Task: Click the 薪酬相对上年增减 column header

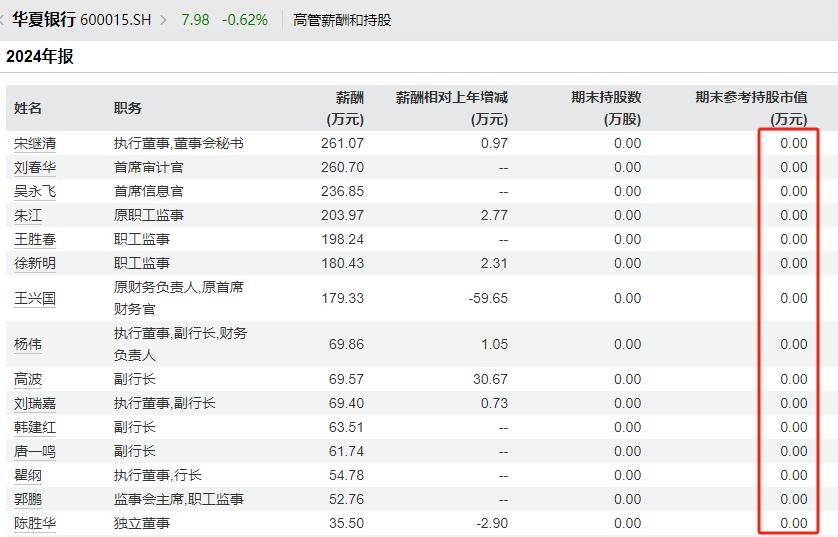Action: coord(452,108)
